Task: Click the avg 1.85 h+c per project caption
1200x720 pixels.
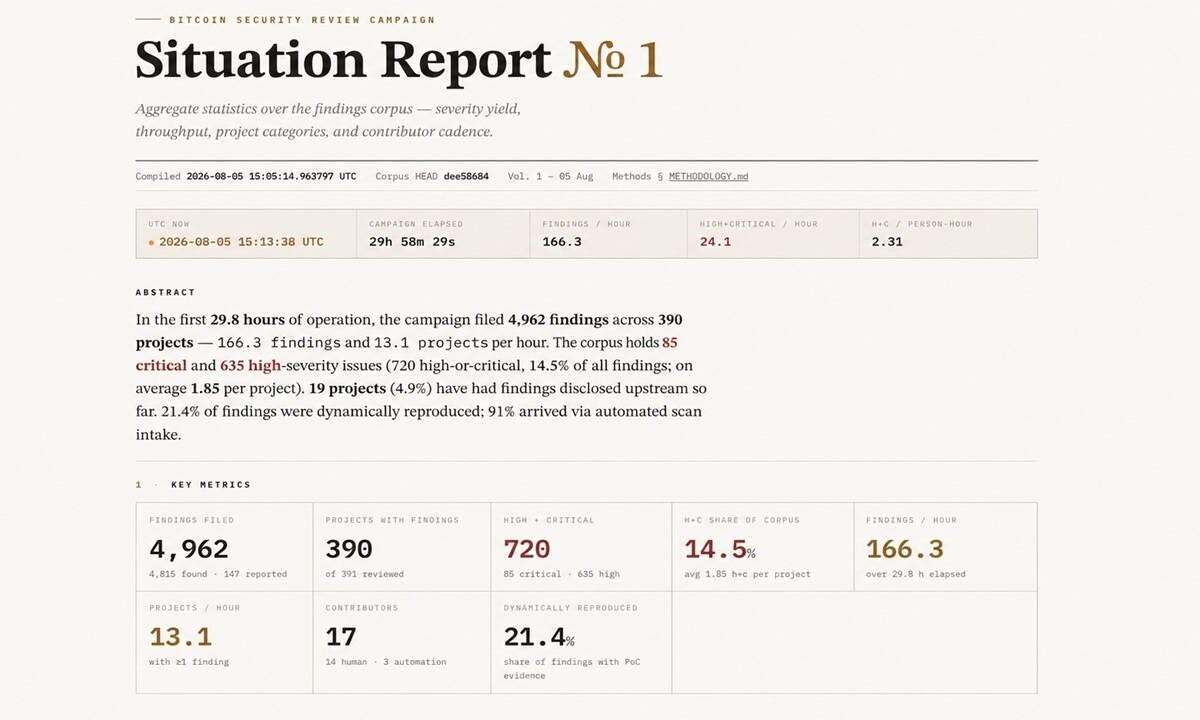Action: (747, 574)
